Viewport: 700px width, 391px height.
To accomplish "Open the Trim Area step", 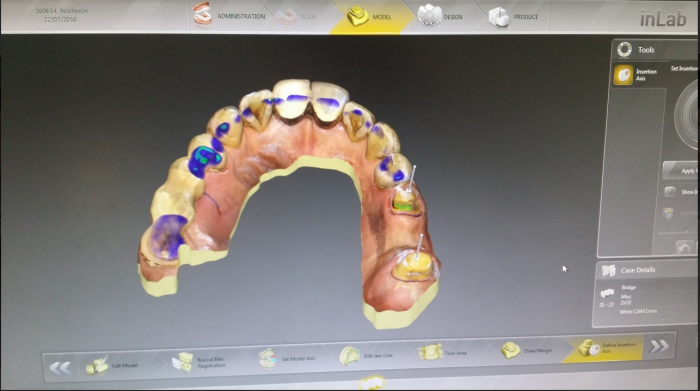I will point(446,353).
